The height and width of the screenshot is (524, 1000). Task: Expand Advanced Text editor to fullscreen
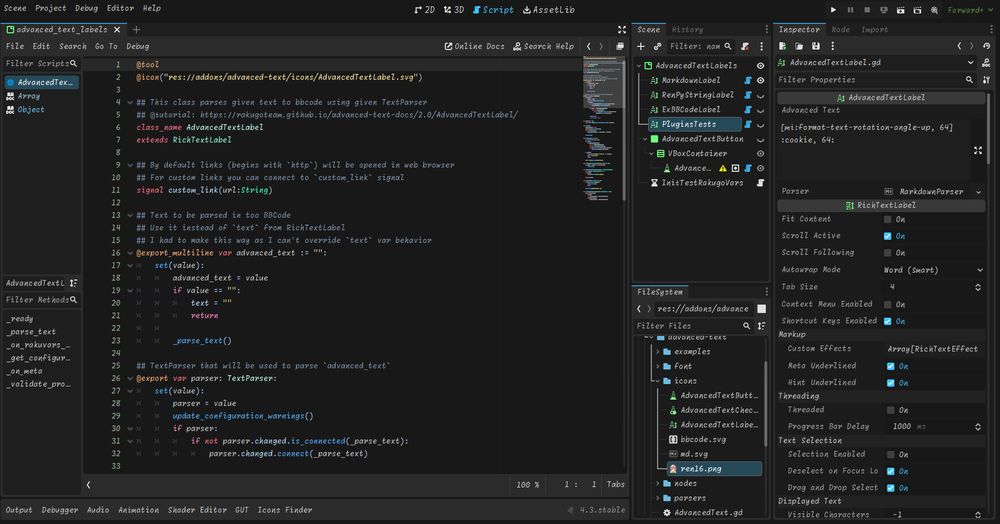click(978, 150)
